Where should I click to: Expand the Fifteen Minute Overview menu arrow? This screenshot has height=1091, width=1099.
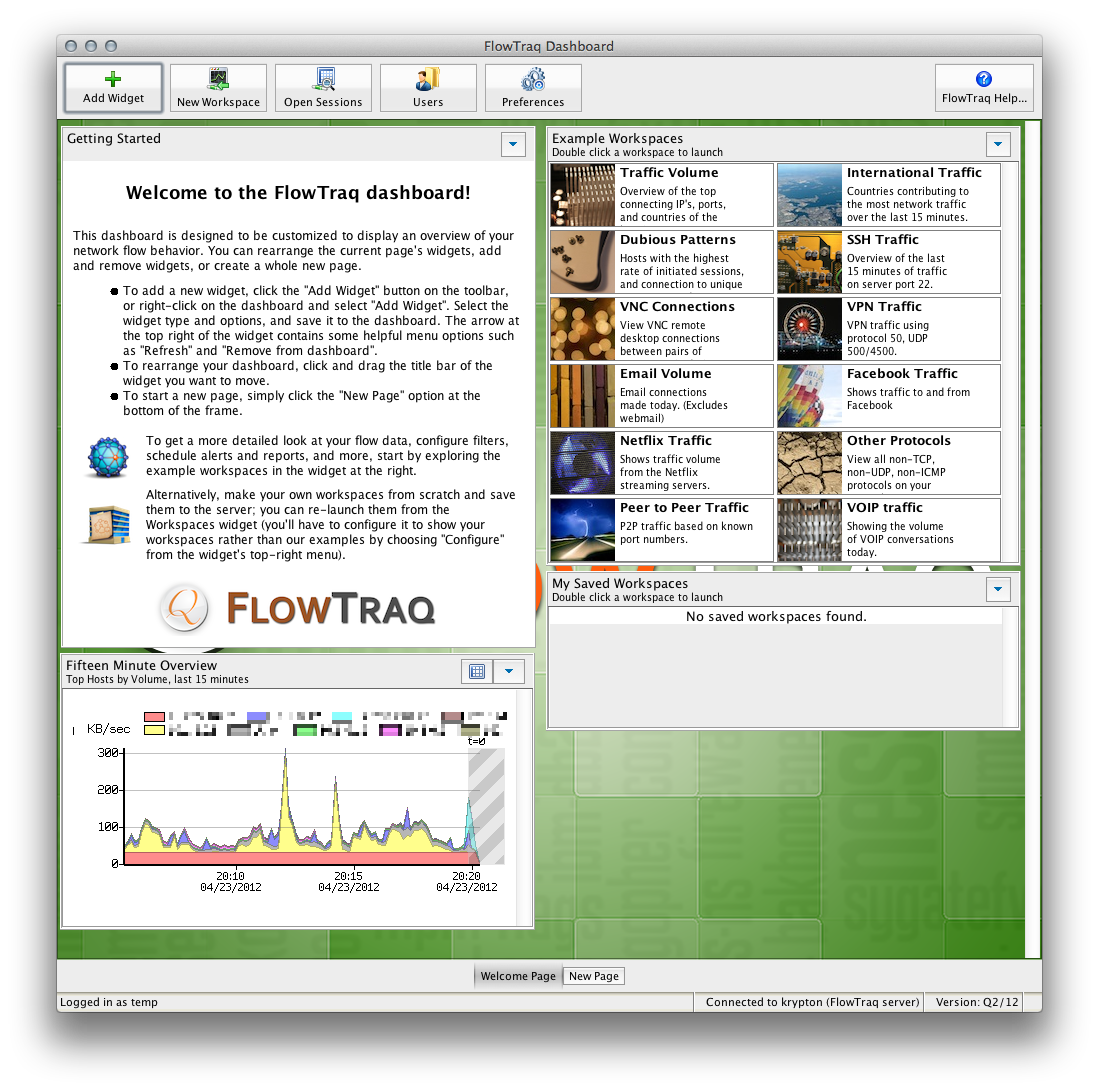(x=510, y=671)
